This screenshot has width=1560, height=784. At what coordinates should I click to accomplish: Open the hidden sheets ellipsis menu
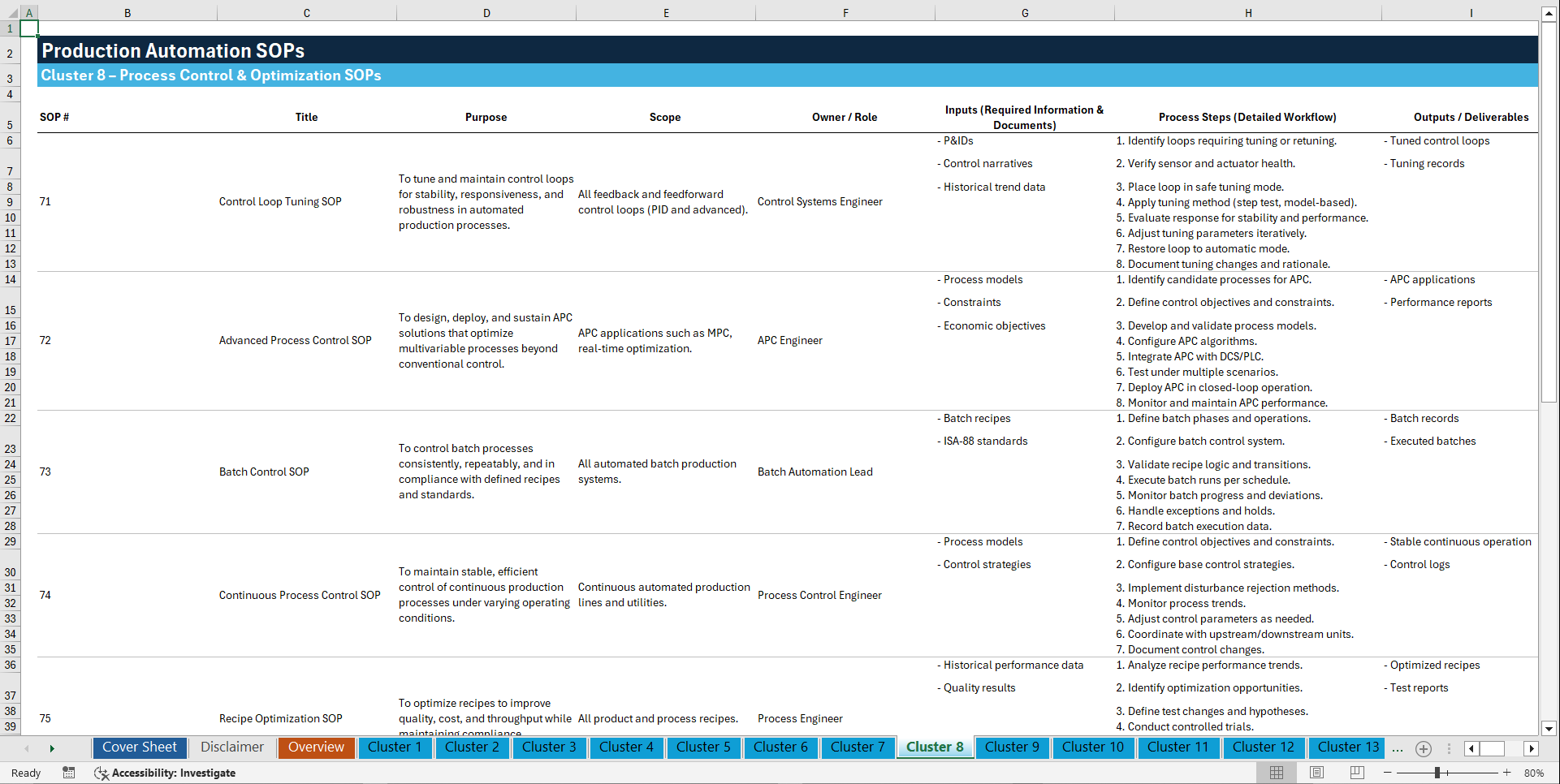point(1398,748)
